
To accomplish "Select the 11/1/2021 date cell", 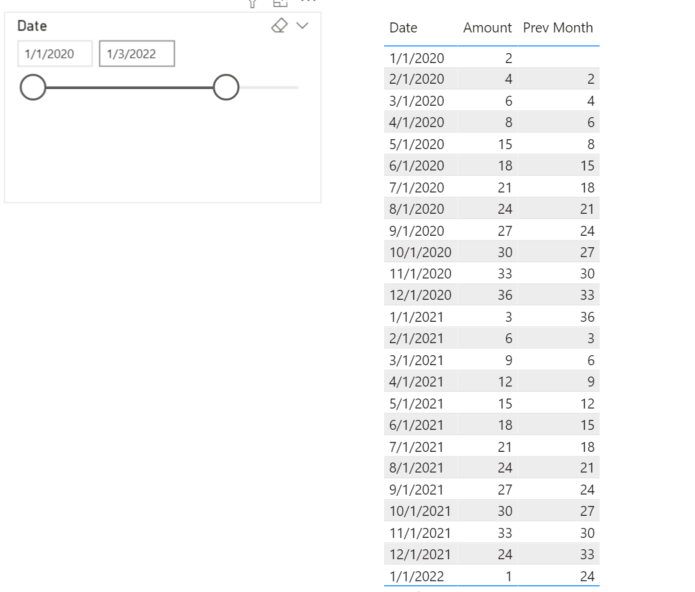I will pos(420,533).
